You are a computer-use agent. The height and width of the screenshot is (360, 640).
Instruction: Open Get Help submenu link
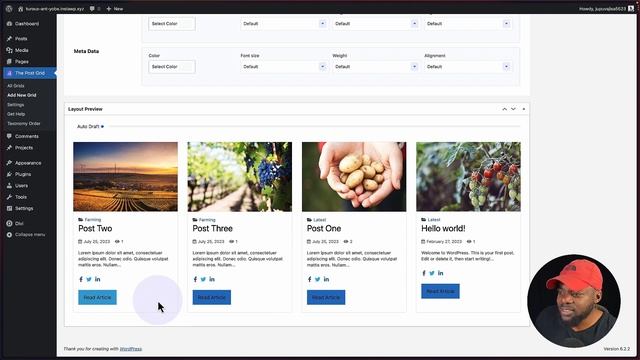[16, 114]
